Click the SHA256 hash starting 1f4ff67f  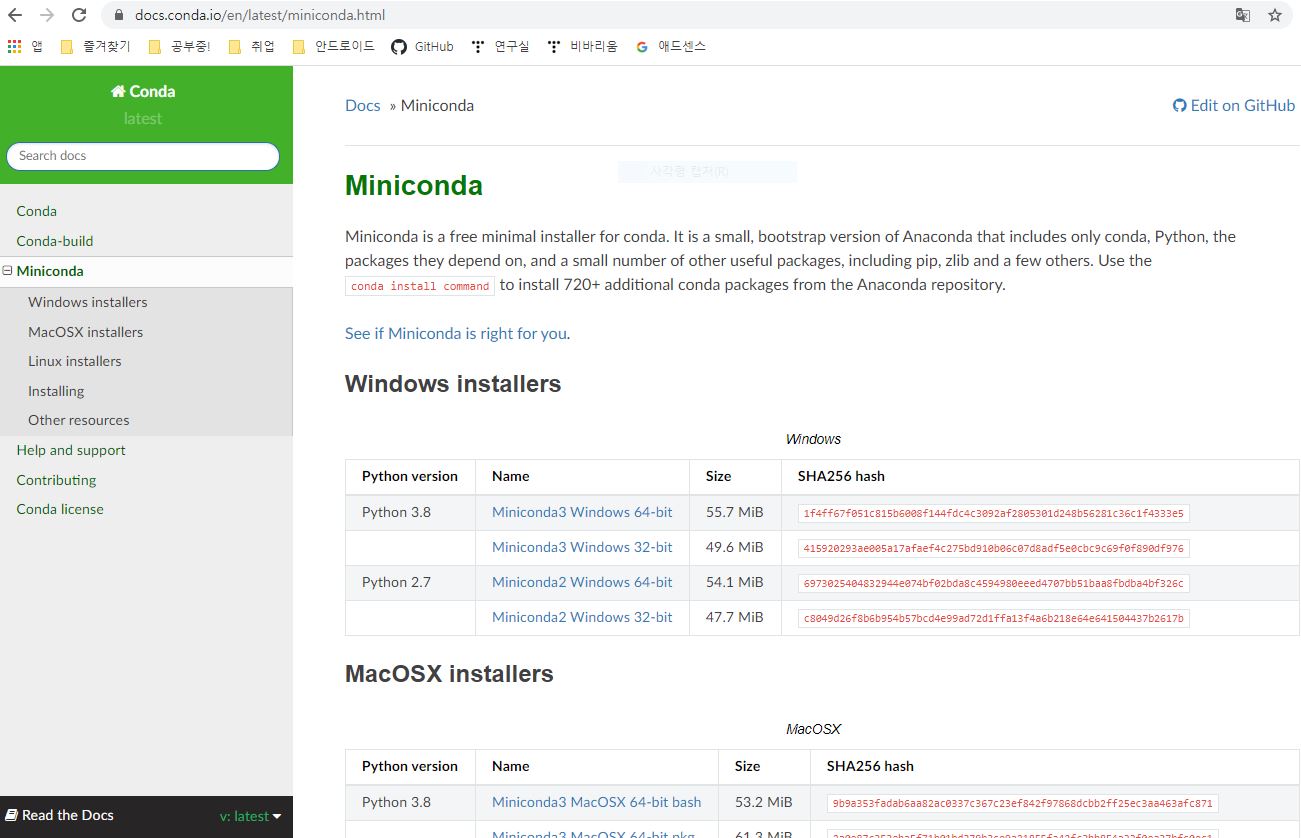pyautogui.click(x=994, y=514)
